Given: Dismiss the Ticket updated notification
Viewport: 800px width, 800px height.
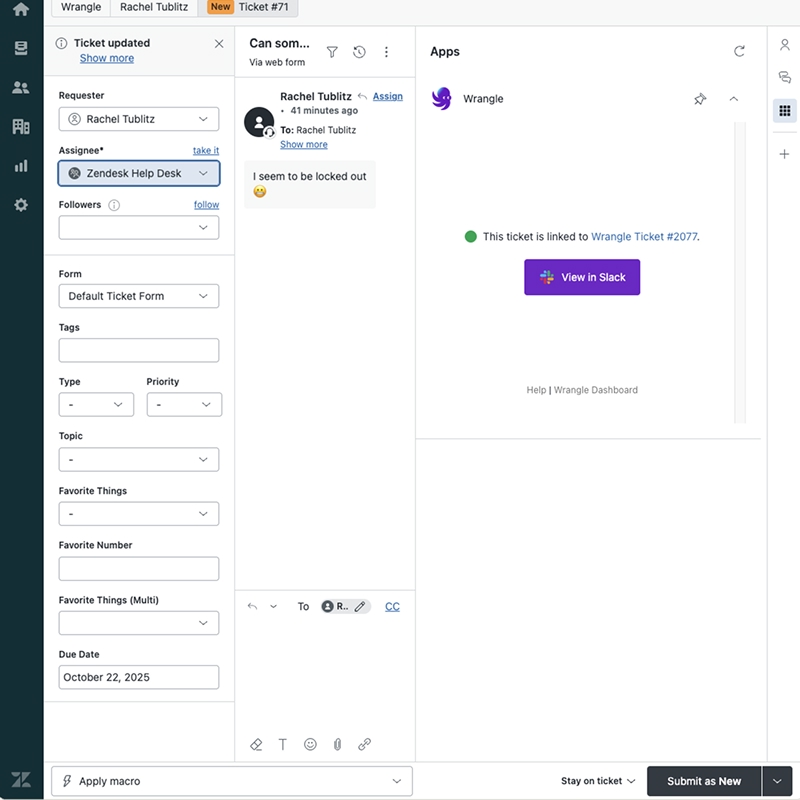Looking at the screenshot, I should [x=219, y=44].
